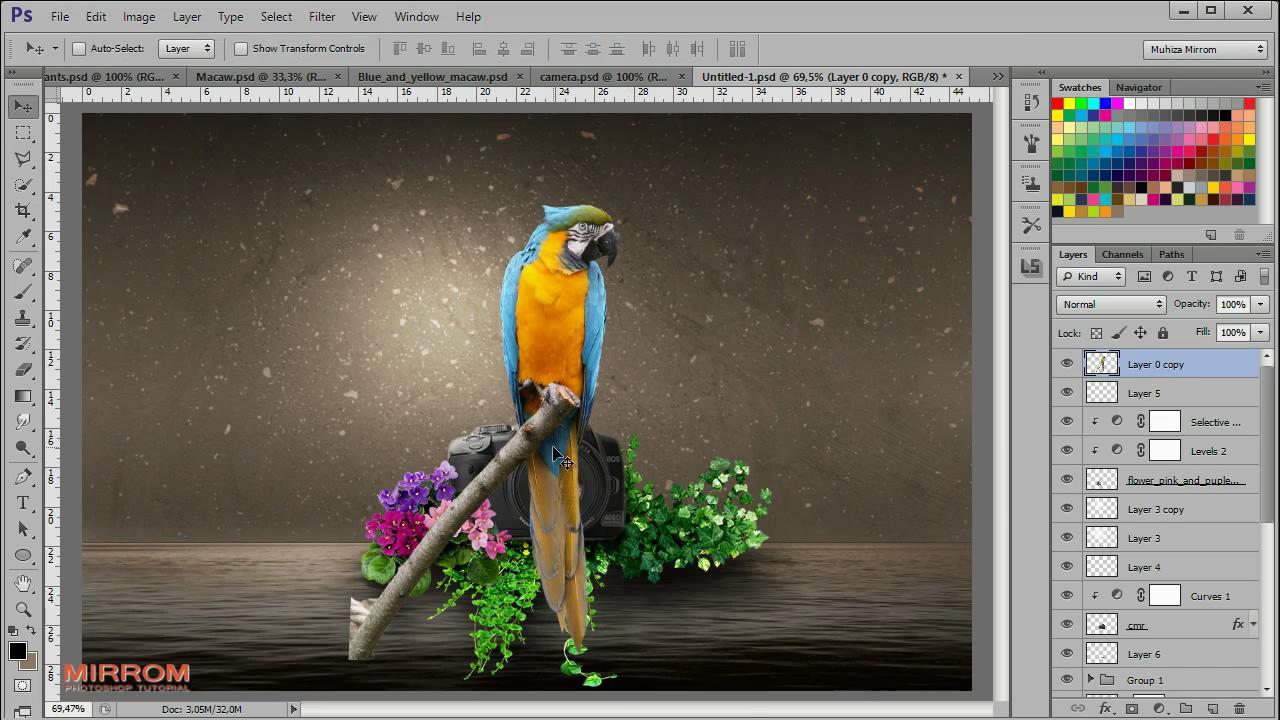Image resolution: width=1280 pixels, height=720 pixels.
Task: Select the Eyedropper tool
Action: (23, 237)
